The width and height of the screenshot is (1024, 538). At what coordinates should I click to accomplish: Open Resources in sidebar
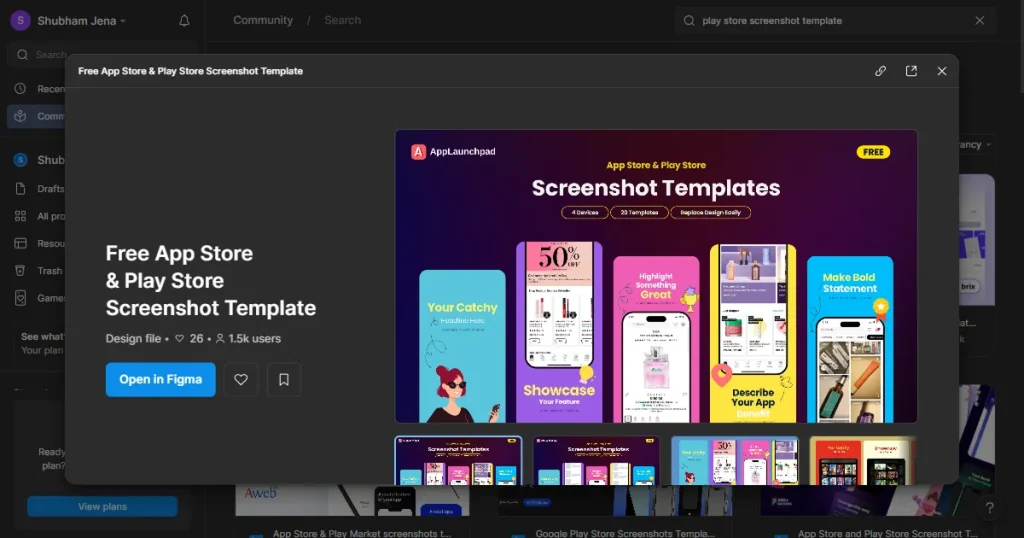point(37,244)
